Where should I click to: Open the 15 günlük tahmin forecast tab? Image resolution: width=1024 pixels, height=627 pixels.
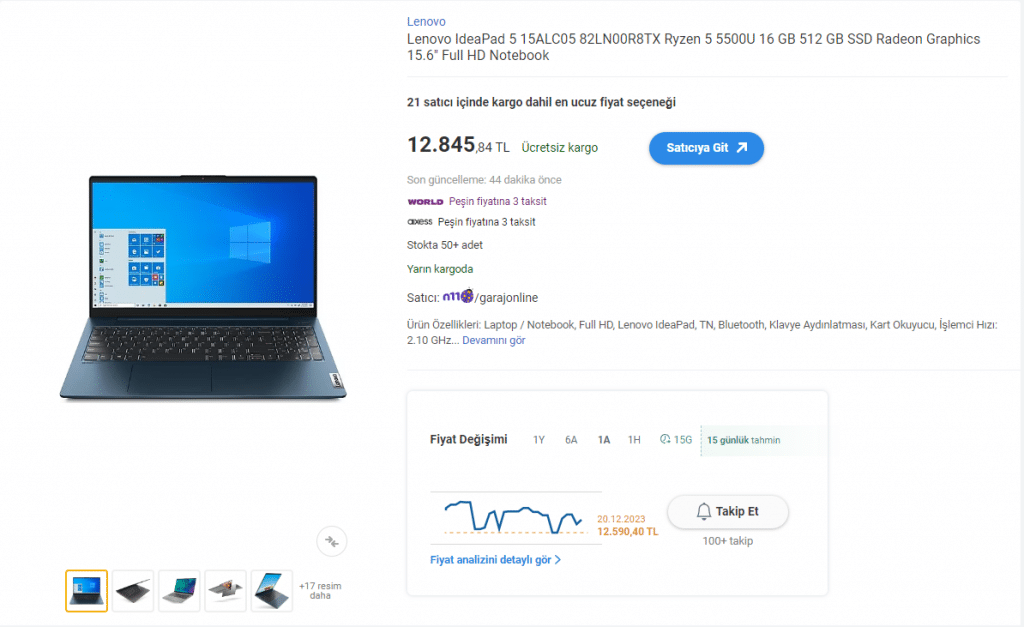coord(744,440)
